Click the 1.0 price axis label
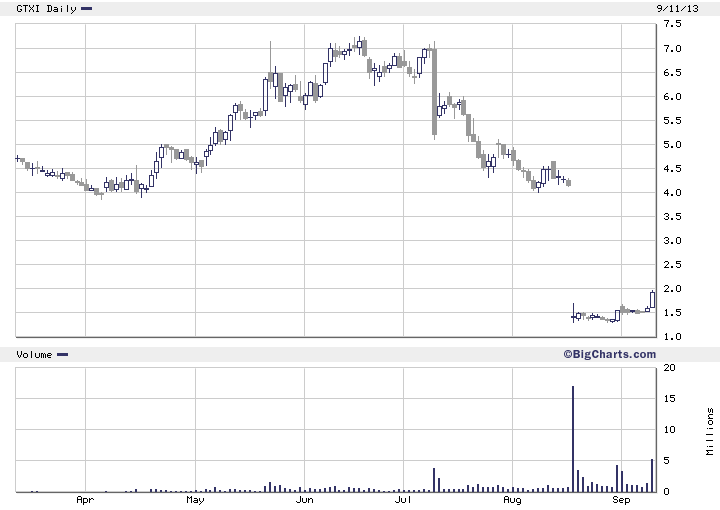The image size is (720, 510). tap(672, 336)
